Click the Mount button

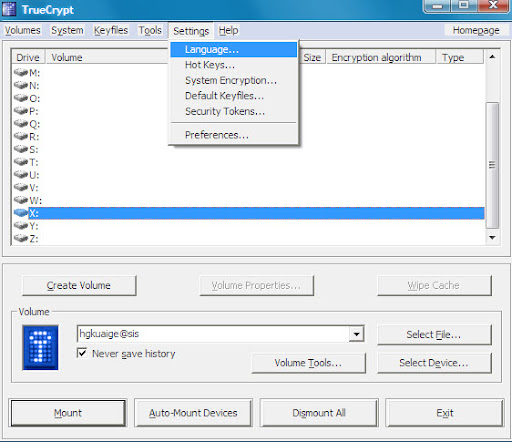[68, 413]
